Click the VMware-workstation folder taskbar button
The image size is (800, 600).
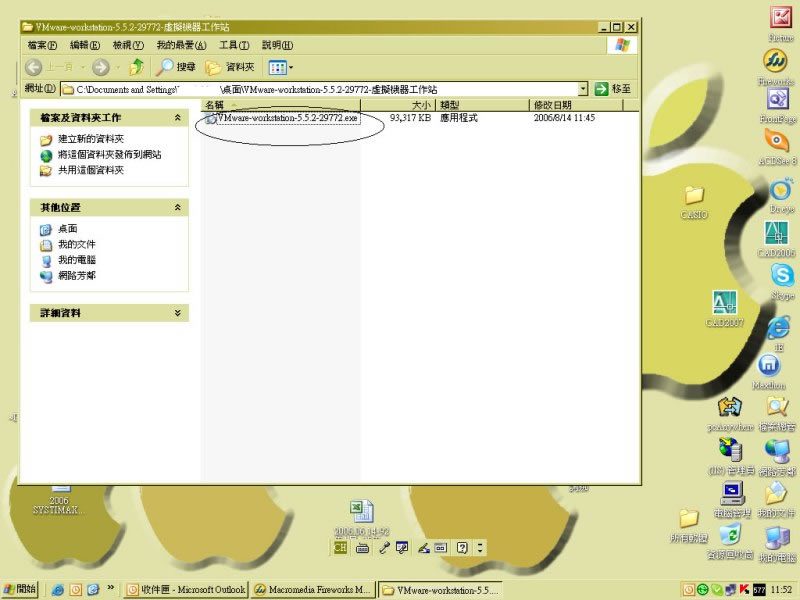pos(440,589)
